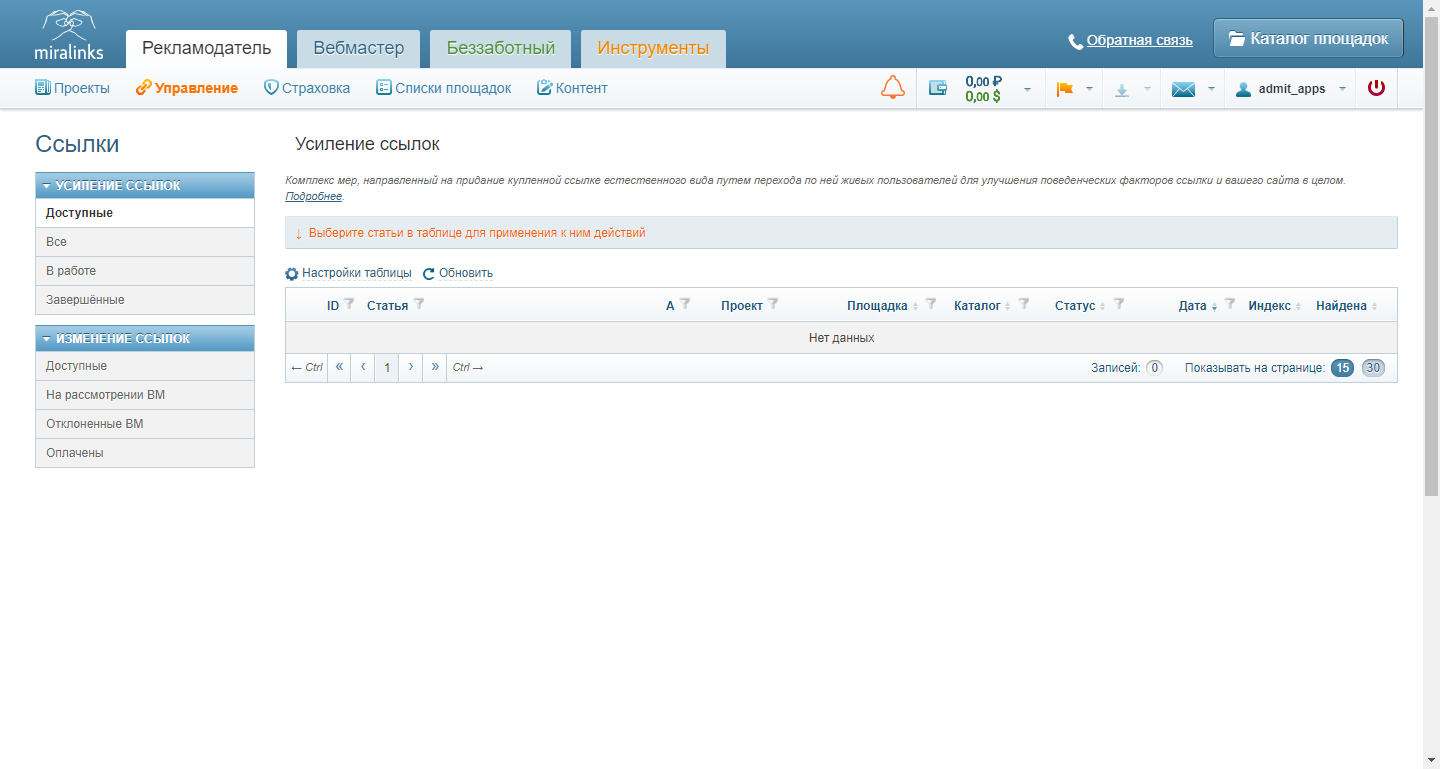This screenshot has width=1440, height=769.
Task: Click page number 1 in pagination
Action: (x=387, y=367)
